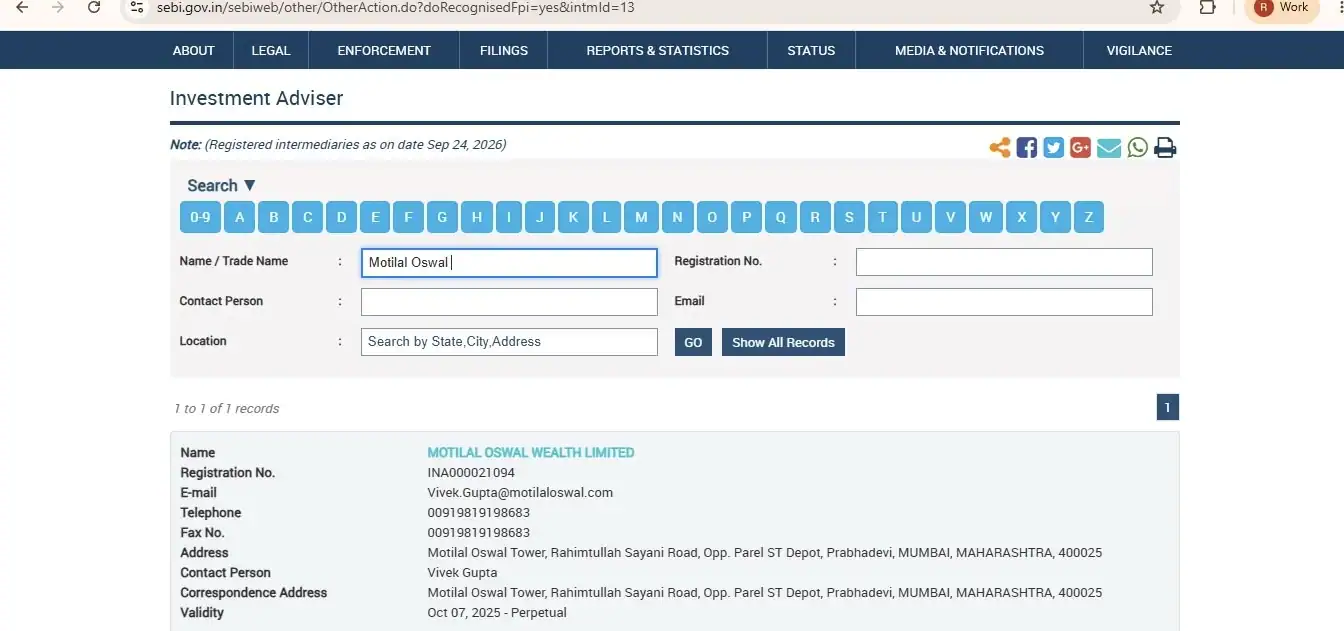Open the Work profile menu

click(1283, 7)
